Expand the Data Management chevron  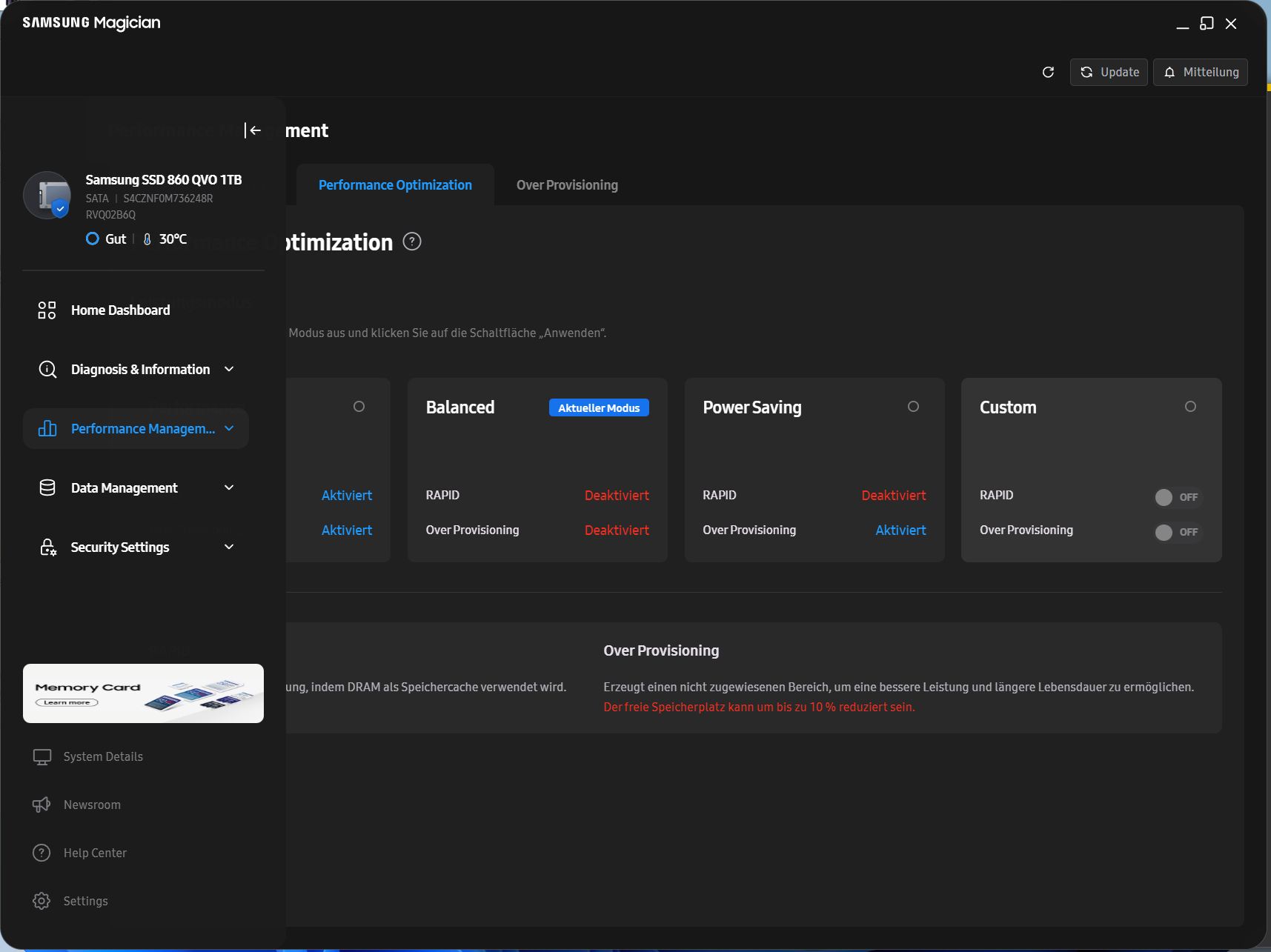pos(229,487)
